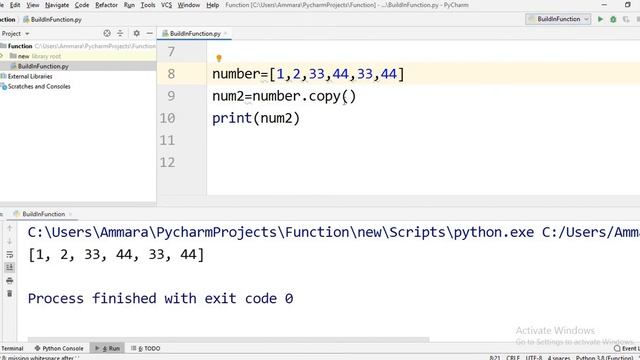640x360 pixels.
Task: Select the Function project root folder
Action: pyautogui.click(x=20, y=46)
